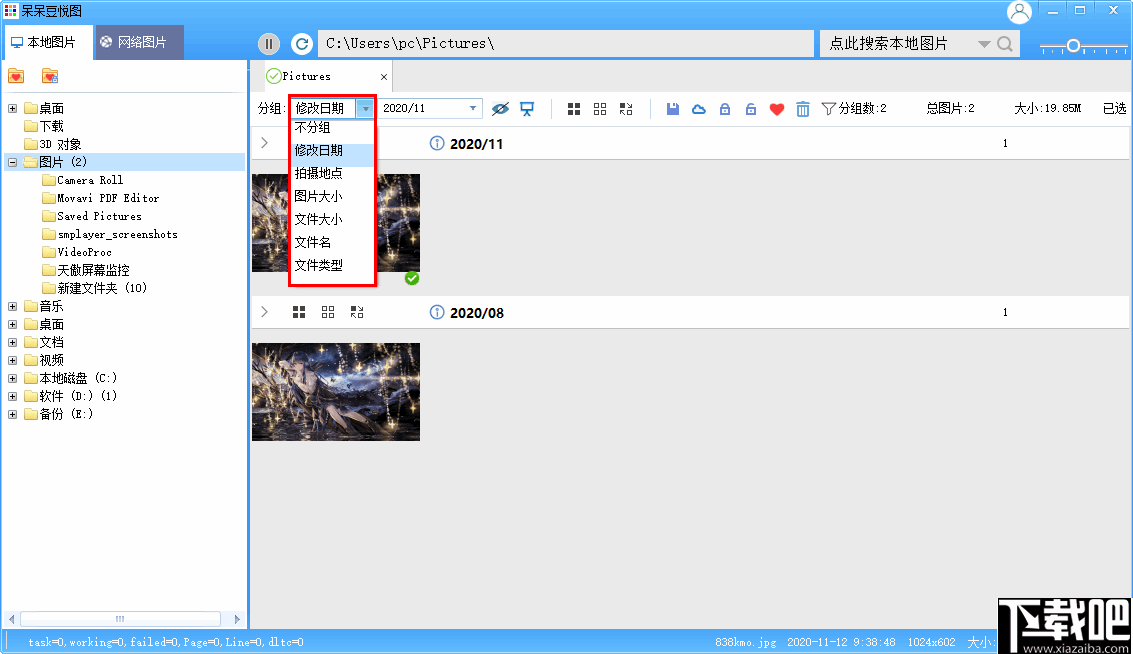Click the favorites folder icon with heart
Image resolution: width=1133 pixels, height=654 pixels.
(x=16, y=76)
